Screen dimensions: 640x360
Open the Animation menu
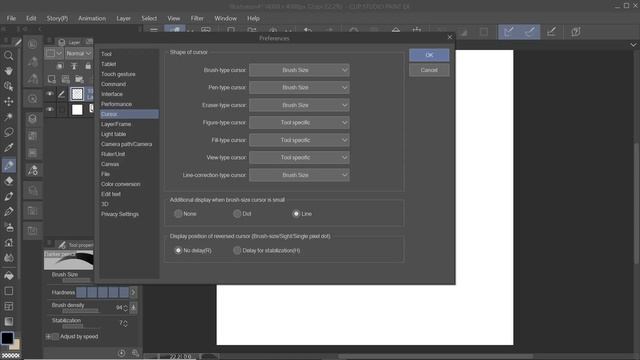pyautogui.click(x=92, y=18)
